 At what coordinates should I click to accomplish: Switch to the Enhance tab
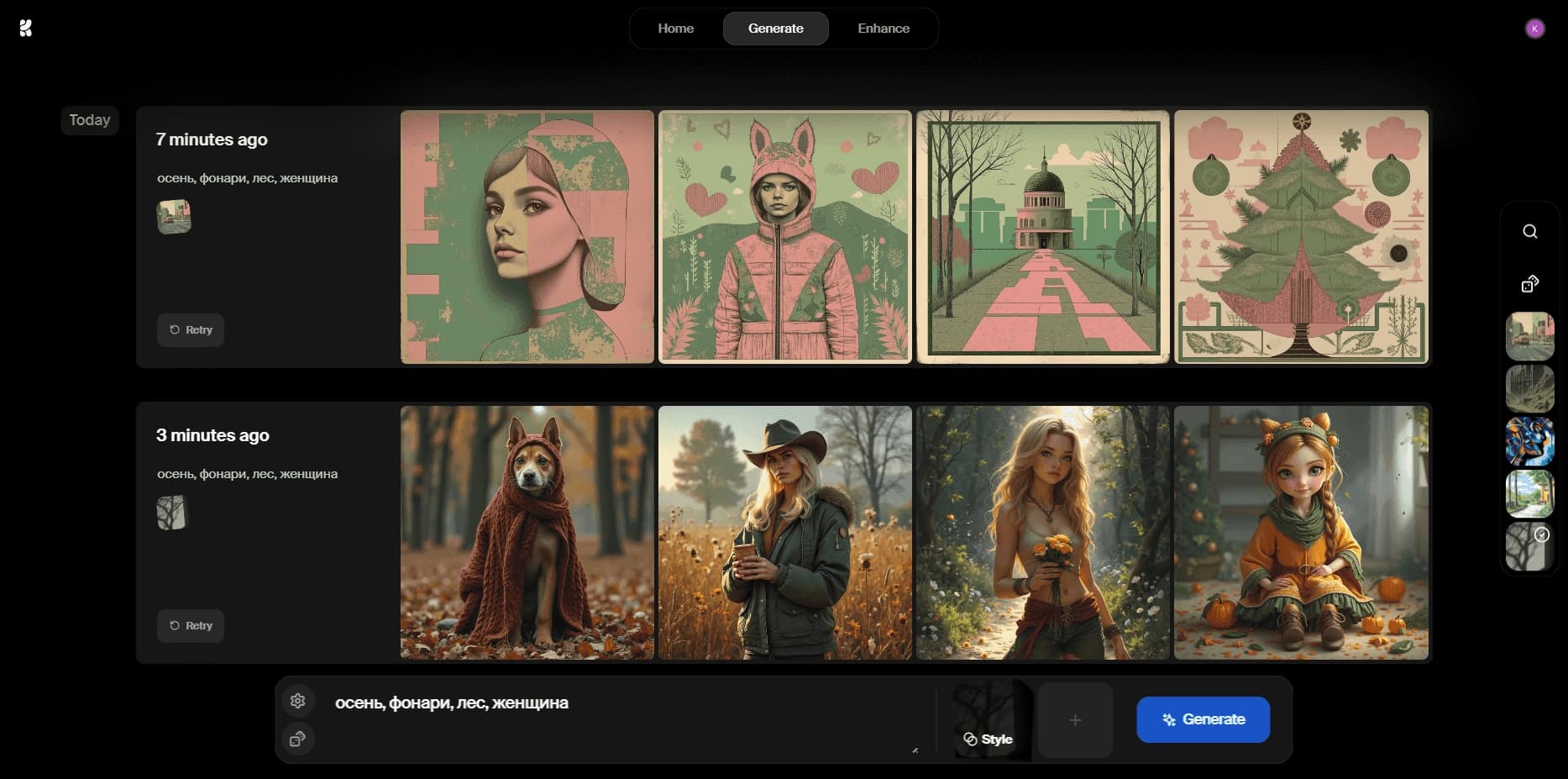point(884,29)
